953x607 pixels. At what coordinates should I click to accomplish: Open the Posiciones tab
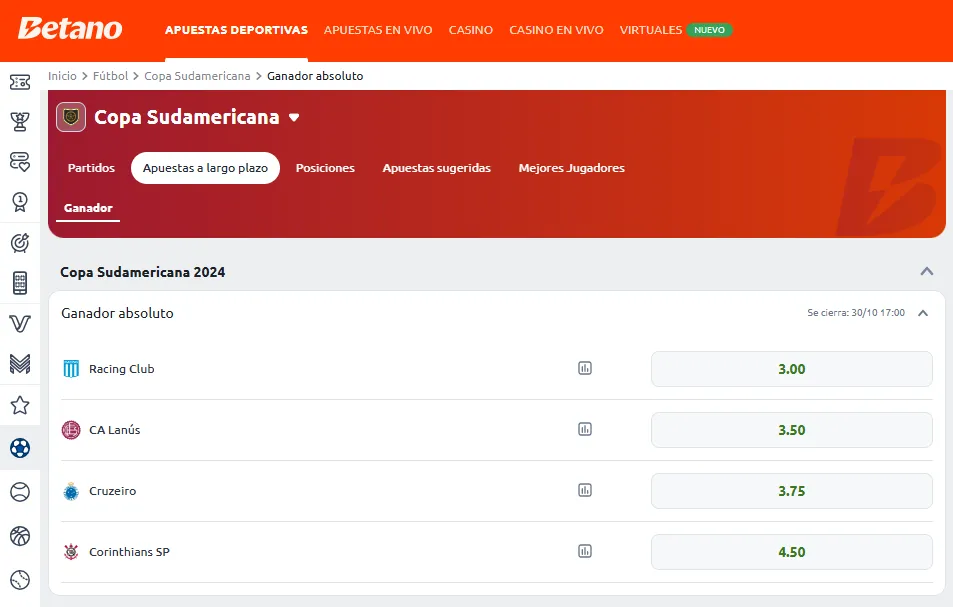(325, 168)
